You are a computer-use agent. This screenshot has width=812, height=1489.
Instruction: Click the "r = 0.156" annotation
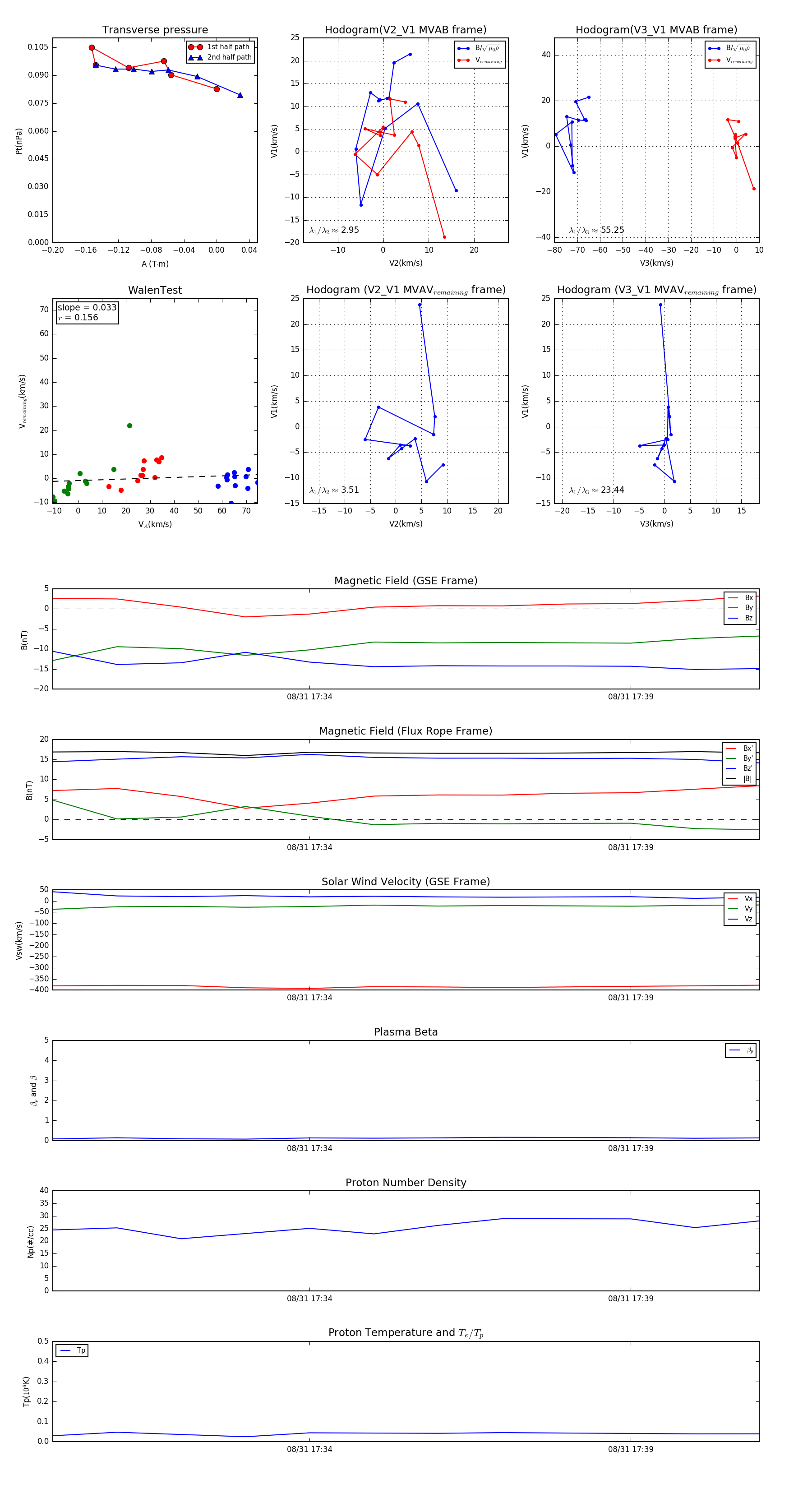78,317
